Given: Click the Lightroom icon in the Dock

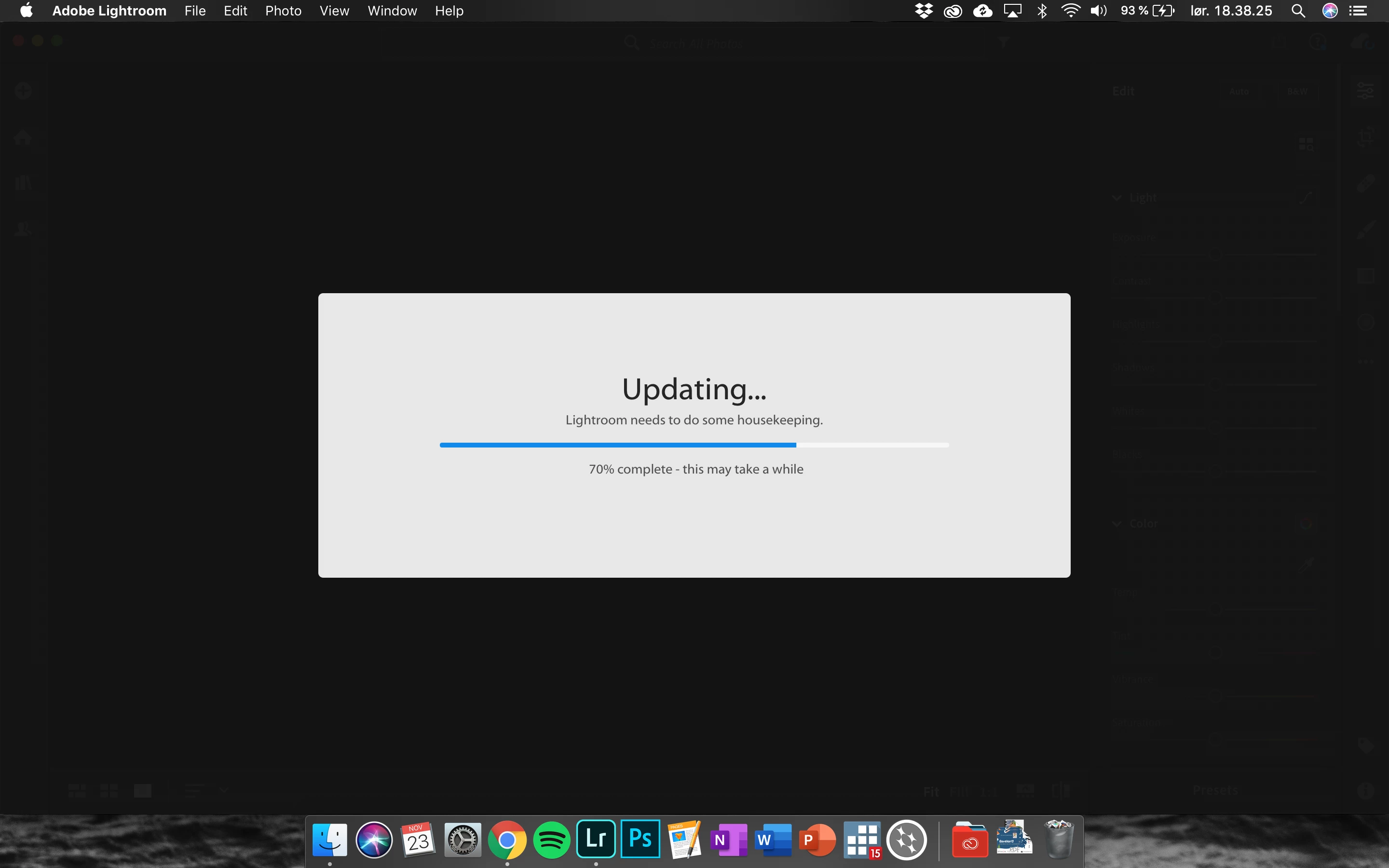Looking at the screenshot, I should pyautogui.click(x=596, y=839).
